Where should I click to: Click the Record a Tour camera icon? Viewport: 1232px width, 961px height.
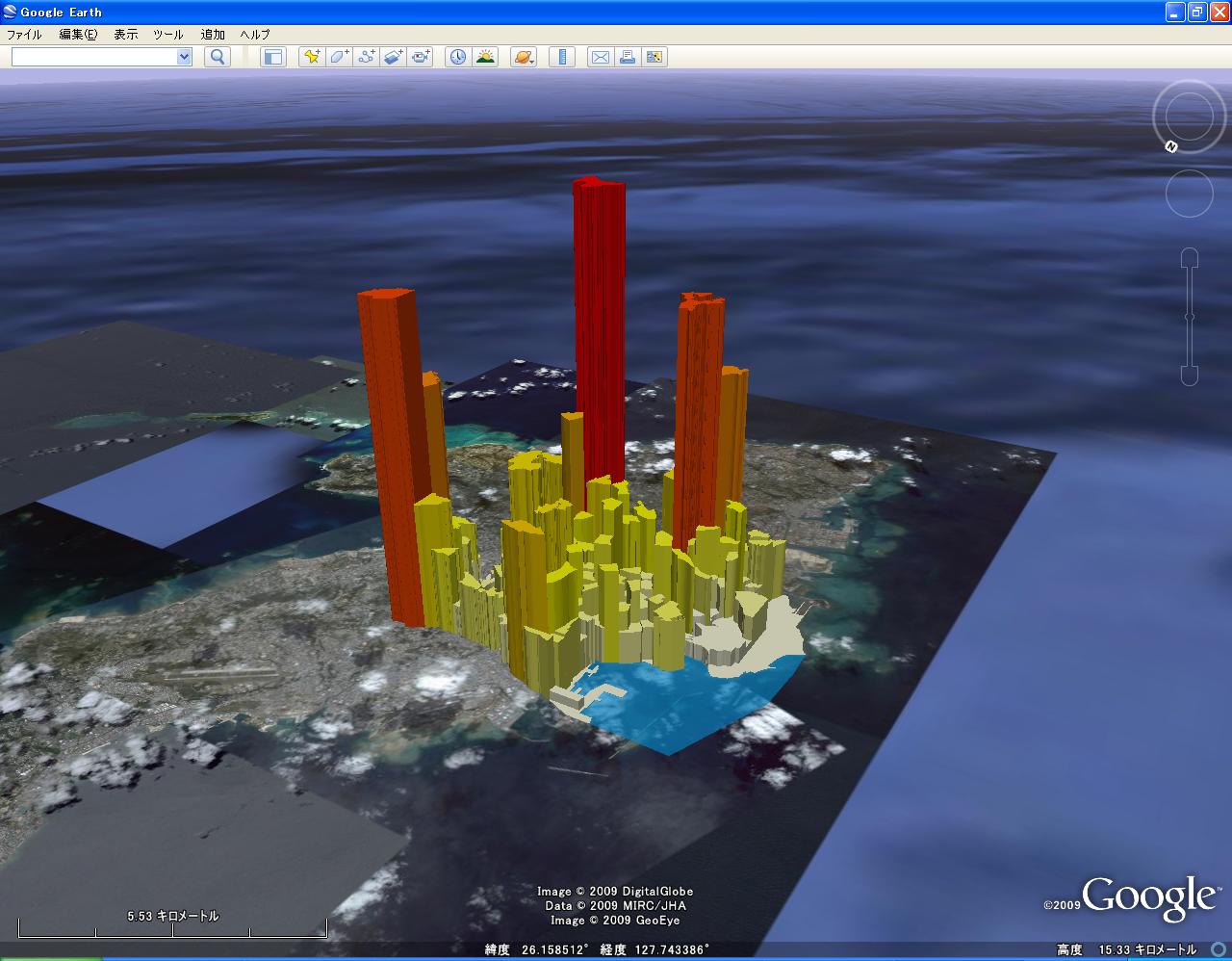click(x=421, y=57)
